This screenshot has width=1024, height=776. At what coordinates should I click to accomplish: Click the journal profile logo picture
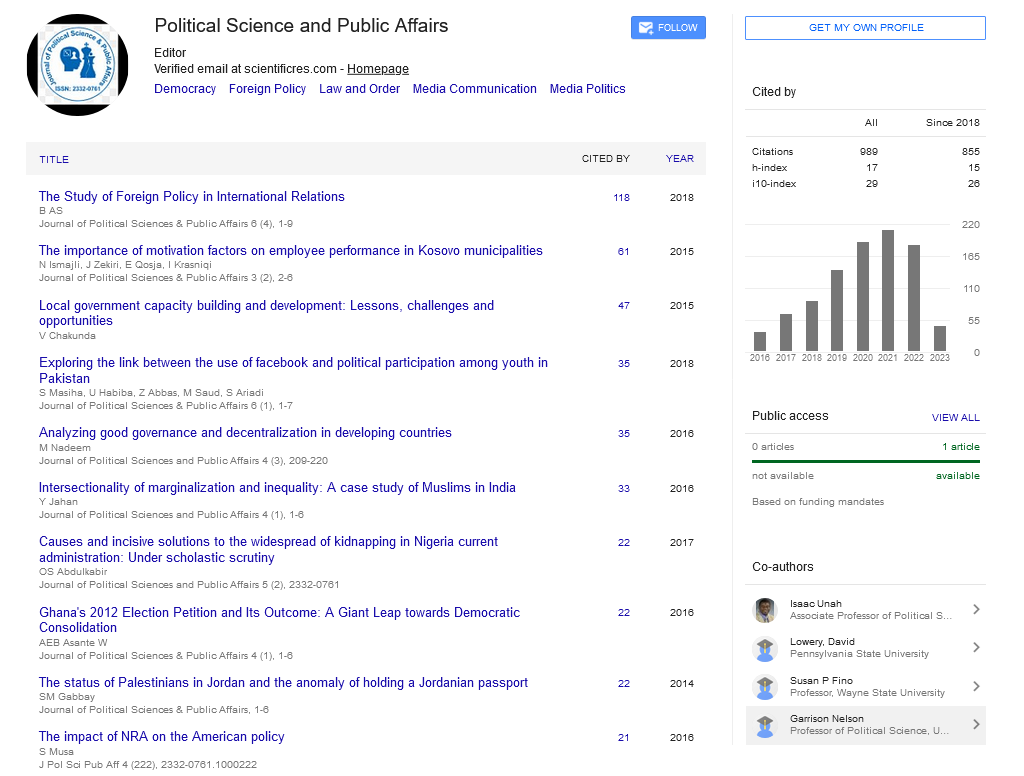pos(78,65)
